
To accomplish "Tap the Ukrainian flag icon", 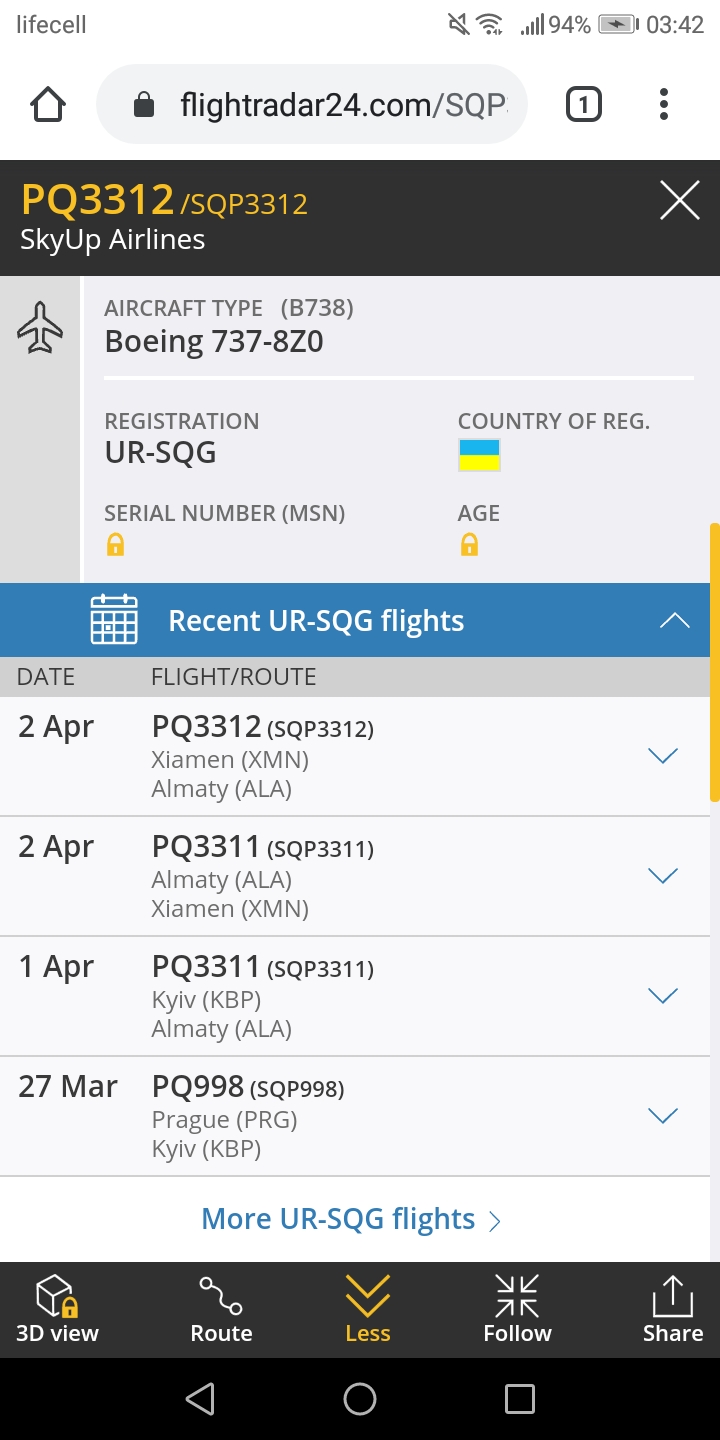I will [x=479, y=455].
